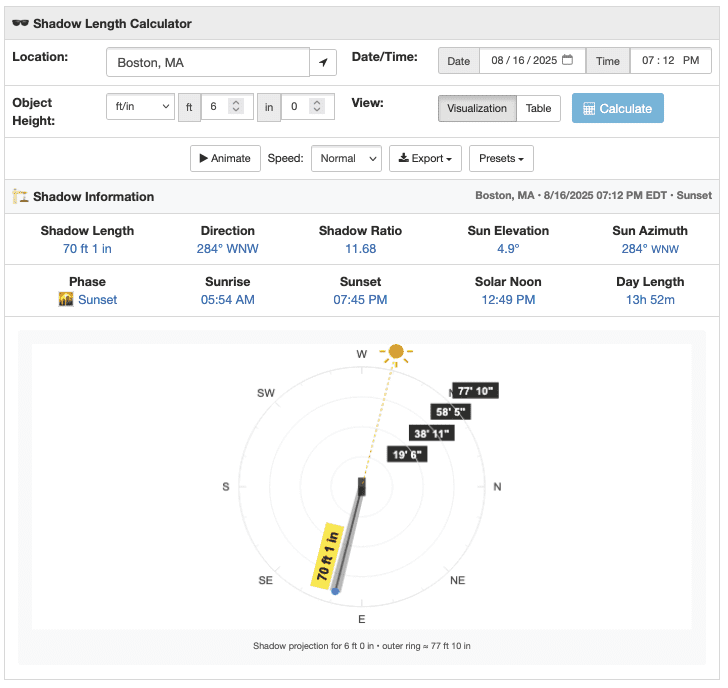Click the sunglasses icon in the header
728x688 pixels.
[x=20, y=23]
